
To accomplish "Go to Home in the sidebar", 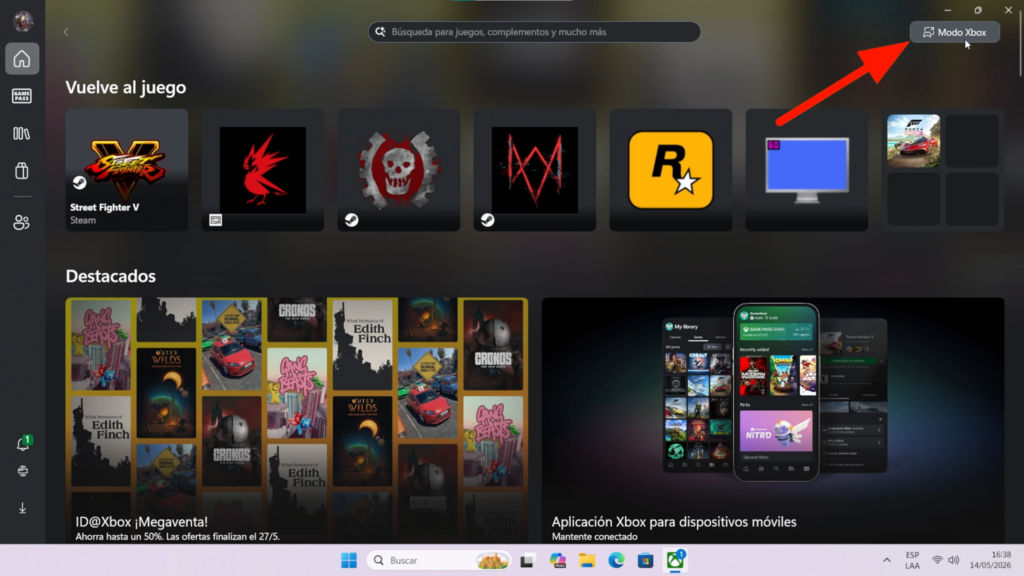I will coord(22,59).
